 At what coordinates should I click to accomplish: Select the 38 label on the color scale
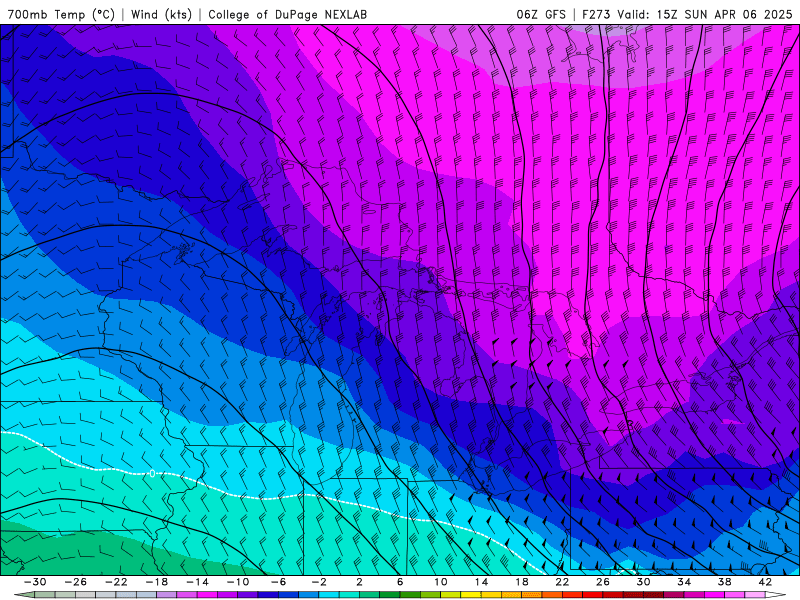pyautogui.click(x=724, y=582)
